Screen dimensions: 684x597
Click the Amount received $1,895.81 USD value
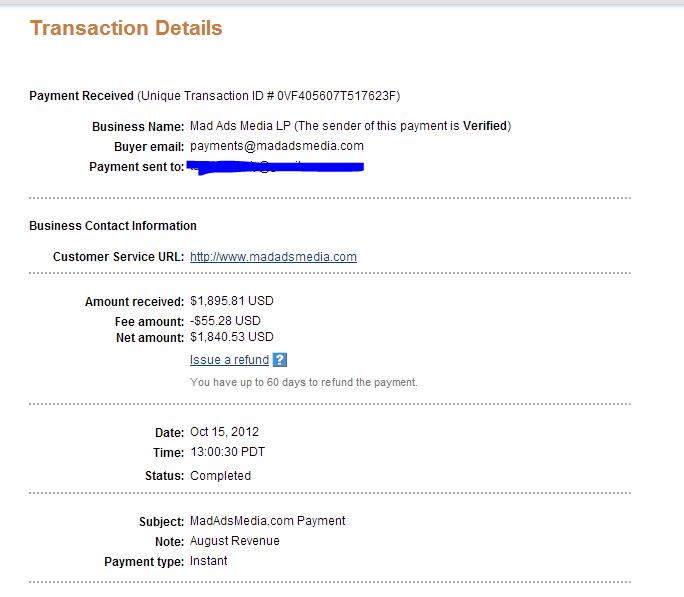[232, 301]
